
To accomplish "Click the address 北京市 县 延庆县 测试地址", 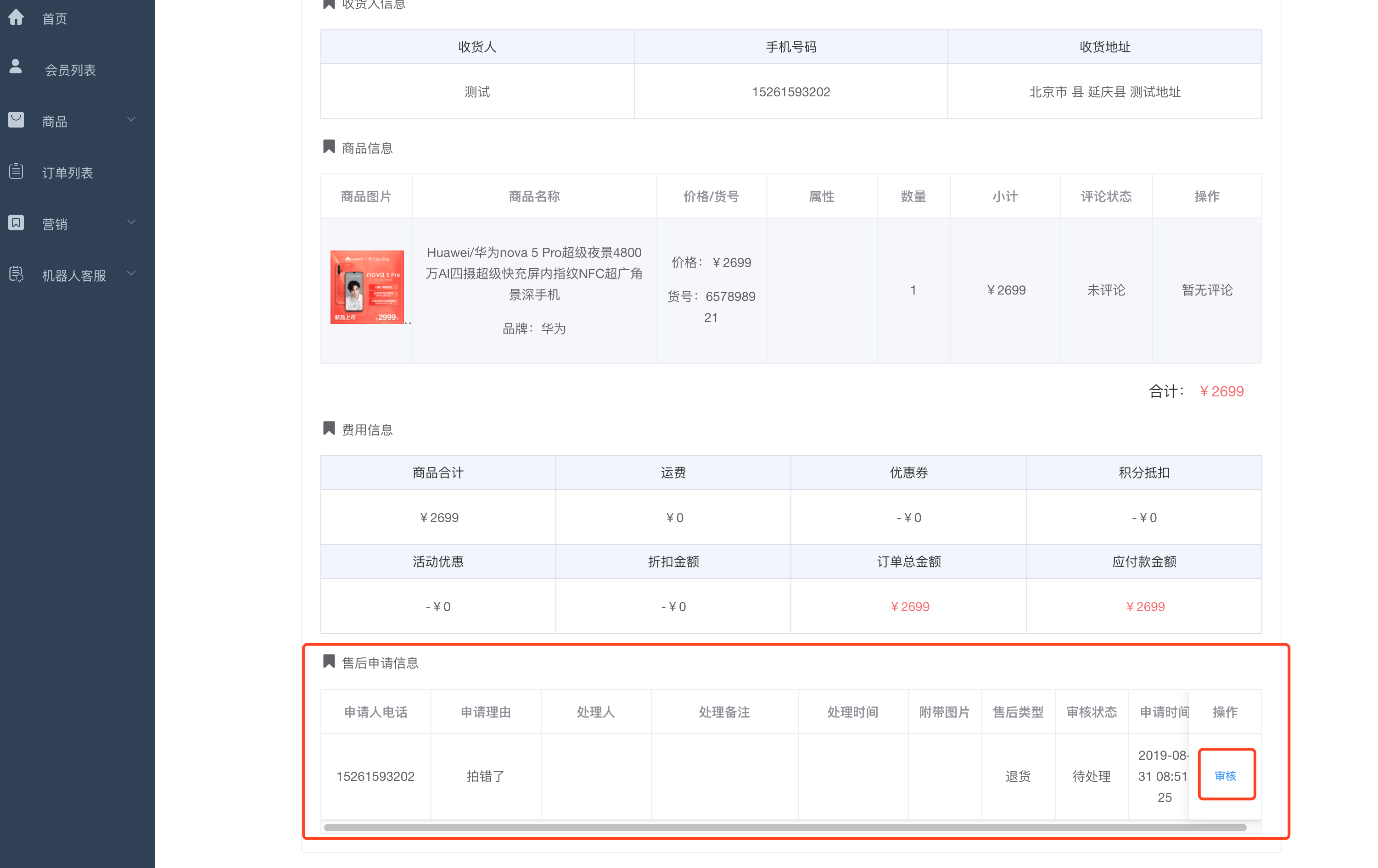I will tap(1104, 92).
